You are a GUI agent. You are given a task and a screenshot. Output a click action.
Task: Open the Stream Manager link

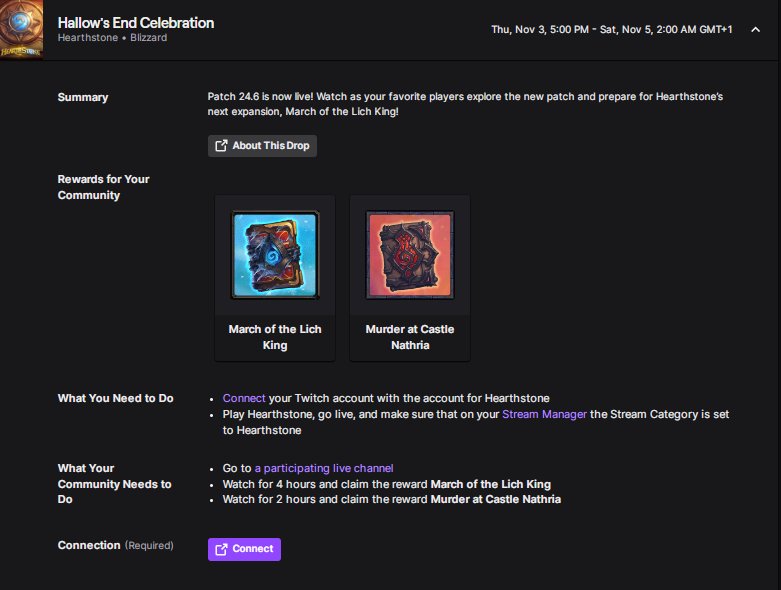point(544,414)
